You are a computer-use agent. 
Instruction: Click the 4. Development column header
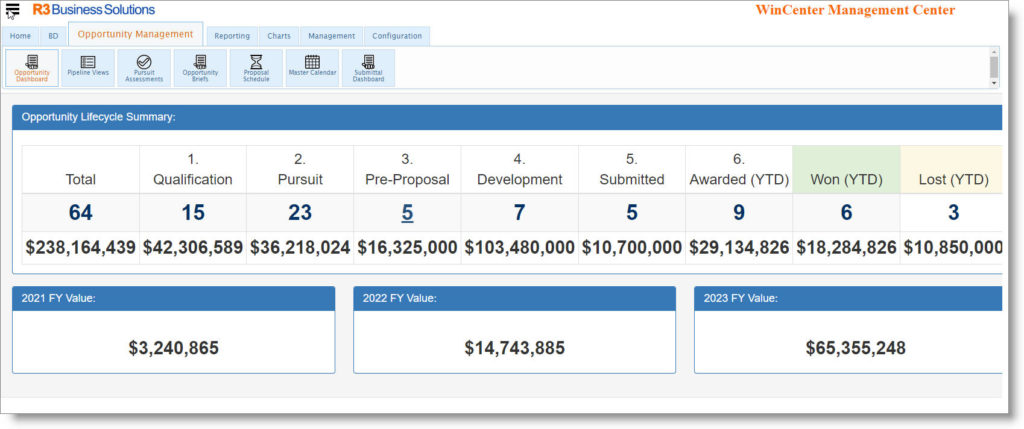(520, 170)
